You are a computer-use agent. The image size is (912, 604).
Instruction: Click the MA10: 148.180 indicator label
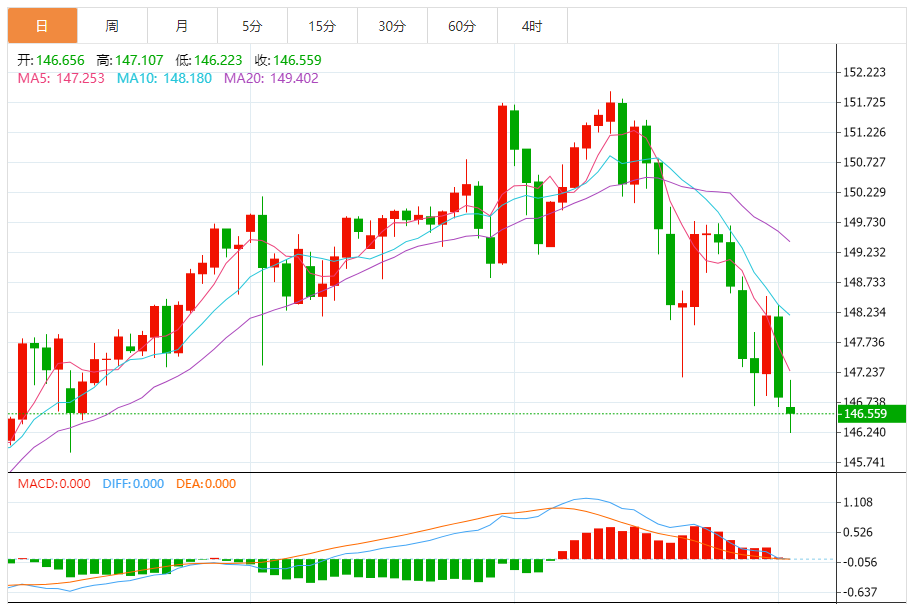(x=164, y=78)
